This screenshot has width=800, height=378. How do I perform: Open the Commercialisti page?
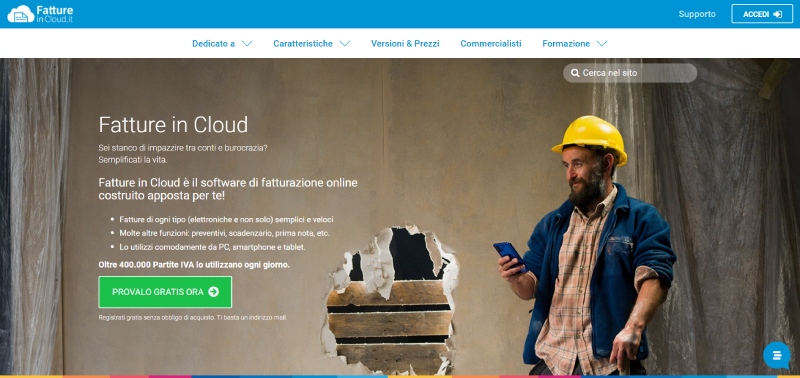pyautogui.click(x=491, y=43)
